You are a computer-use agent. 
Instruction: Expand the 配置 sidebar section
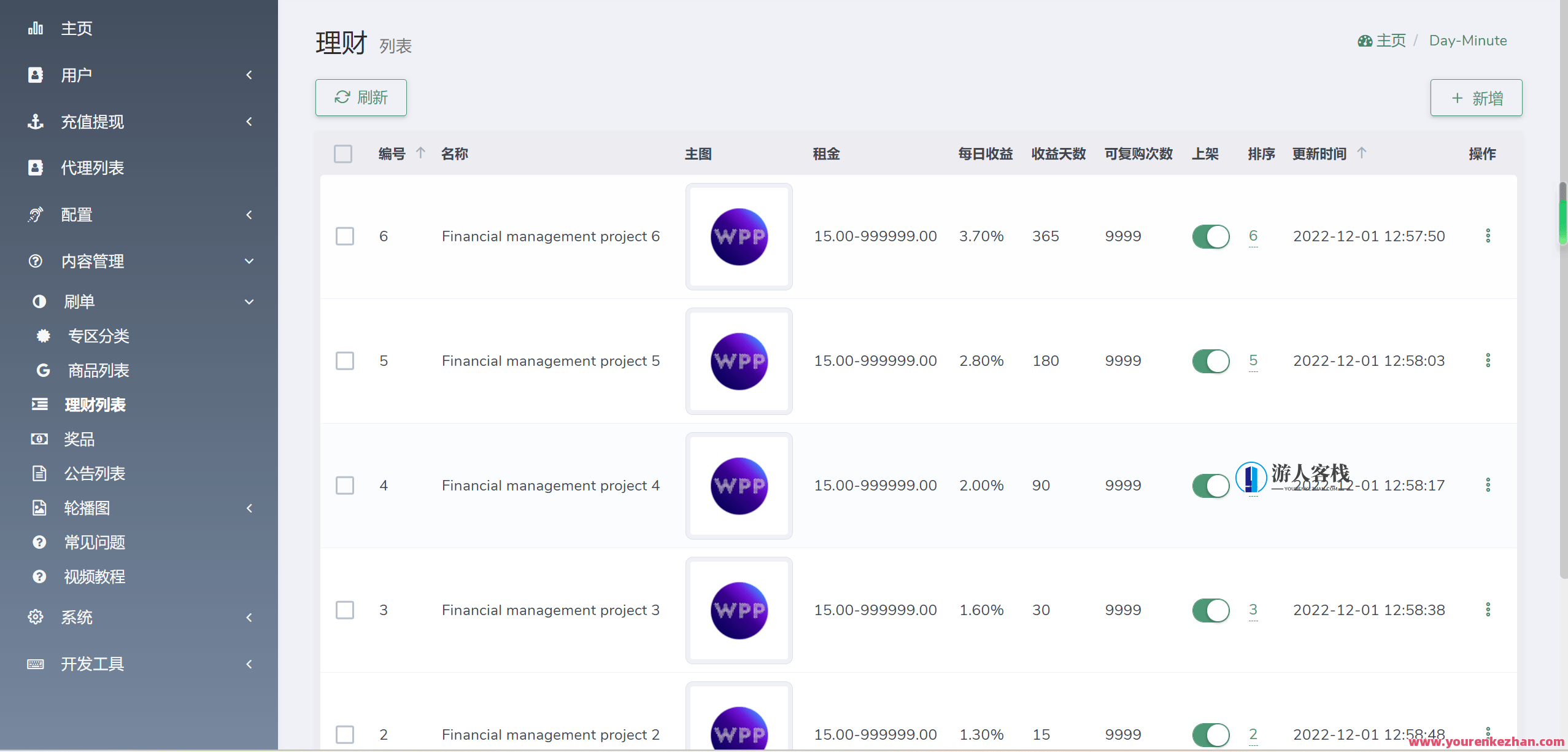click(249, 214)
